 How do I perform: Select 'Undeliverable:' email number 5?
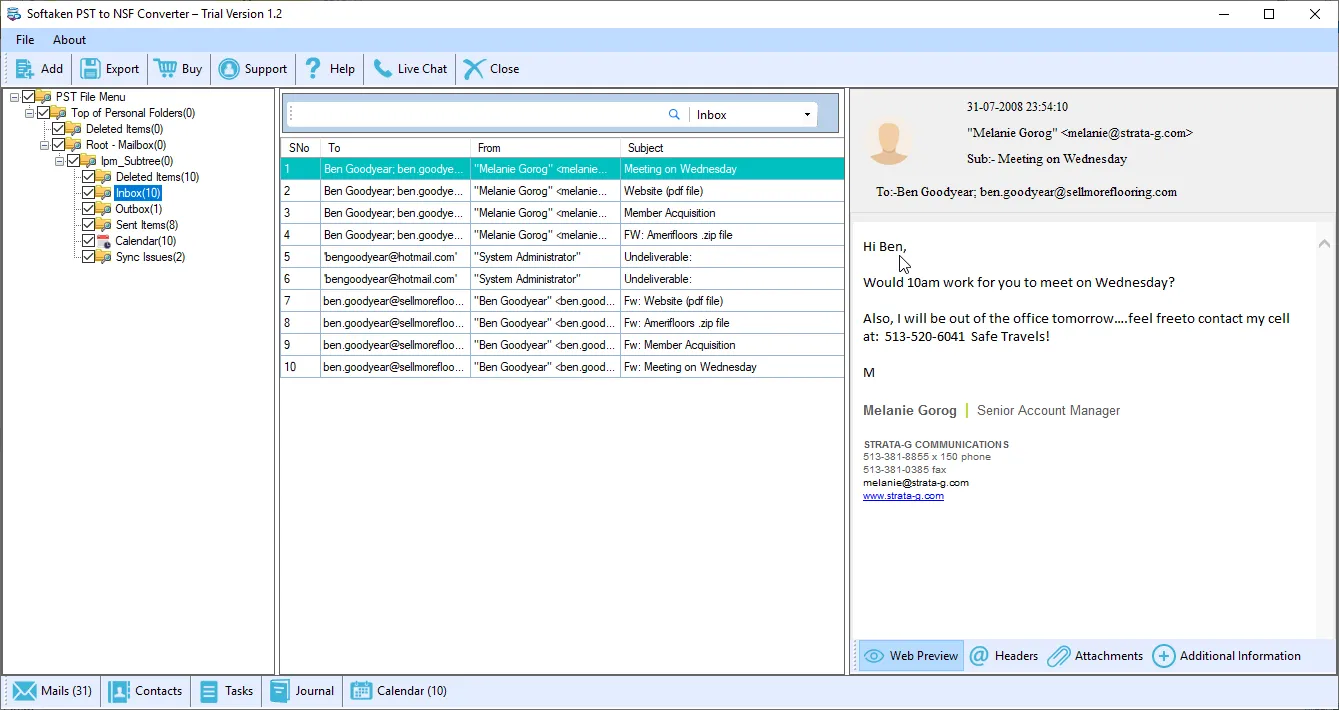562,257
